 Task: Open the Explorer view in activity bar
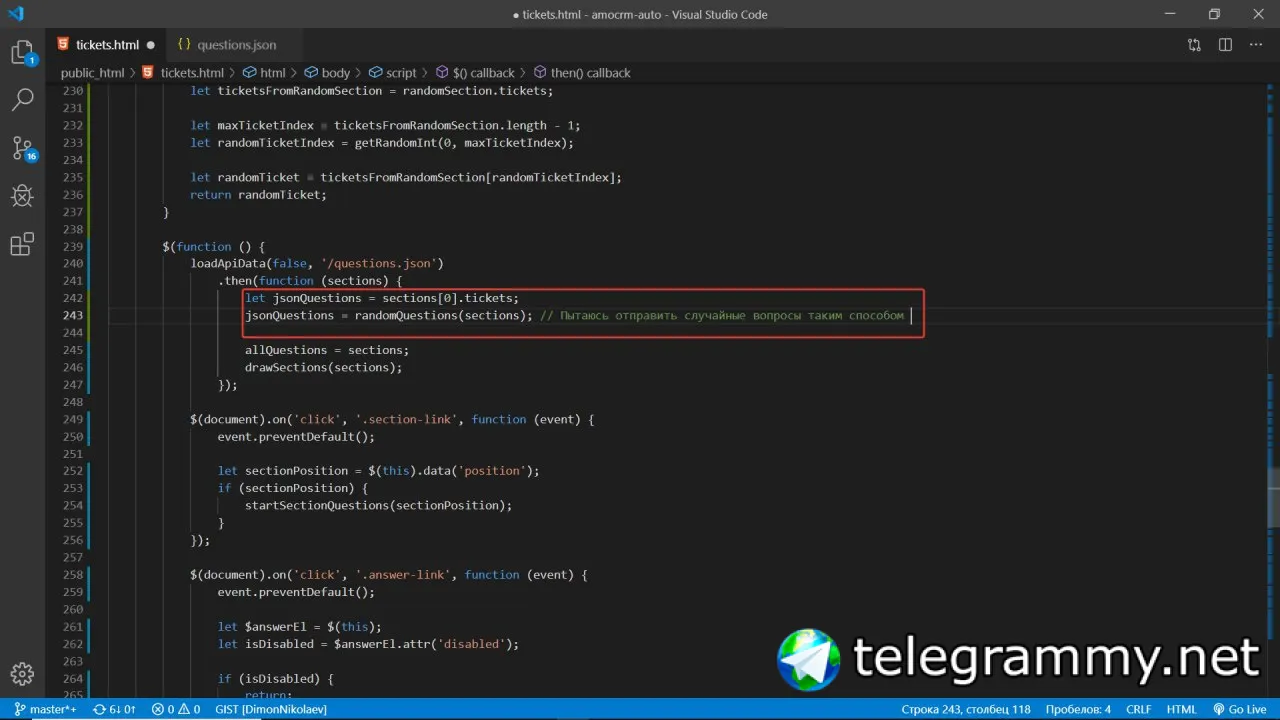coord(22,53)
